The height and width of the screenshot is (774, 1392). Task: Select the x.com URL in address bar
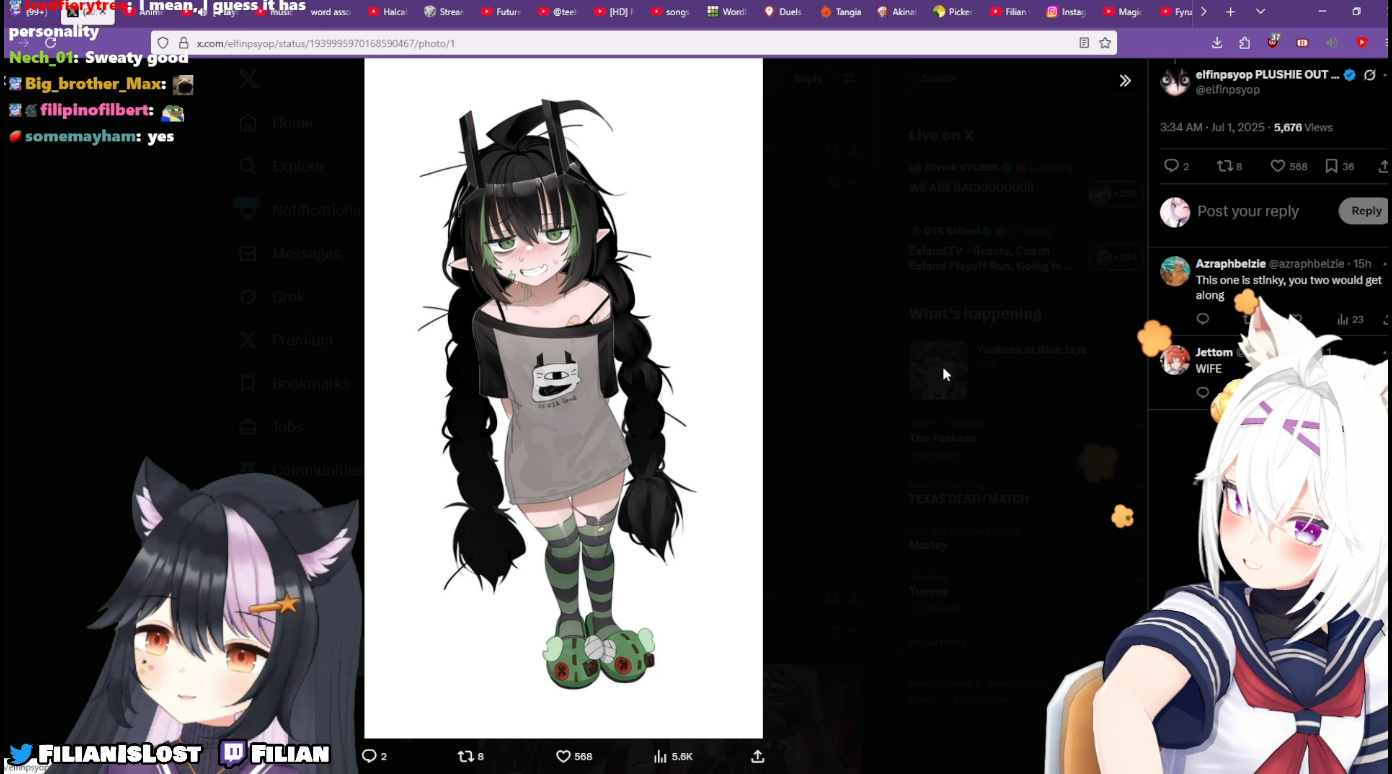pyautogui.click(x=326, y=44)
